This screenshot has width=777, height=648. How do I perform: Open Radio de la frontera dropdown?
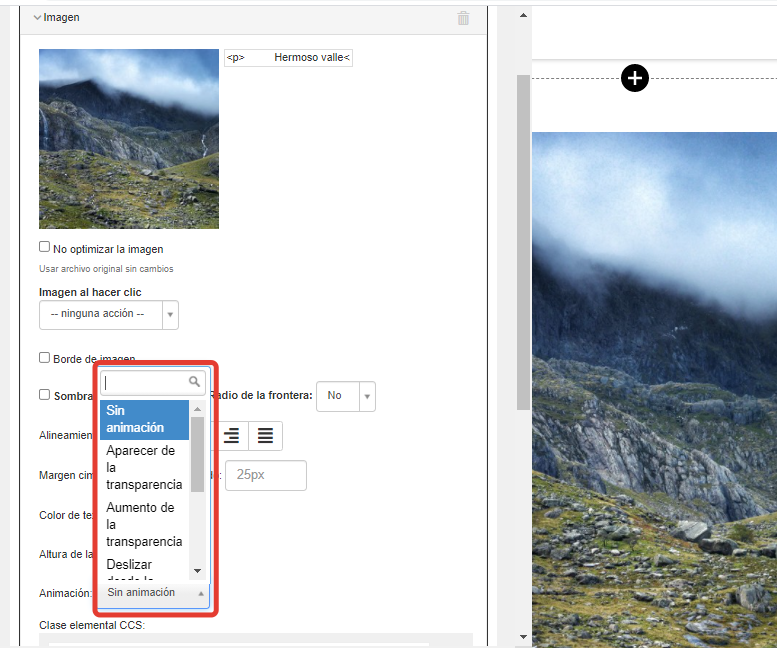346,396
